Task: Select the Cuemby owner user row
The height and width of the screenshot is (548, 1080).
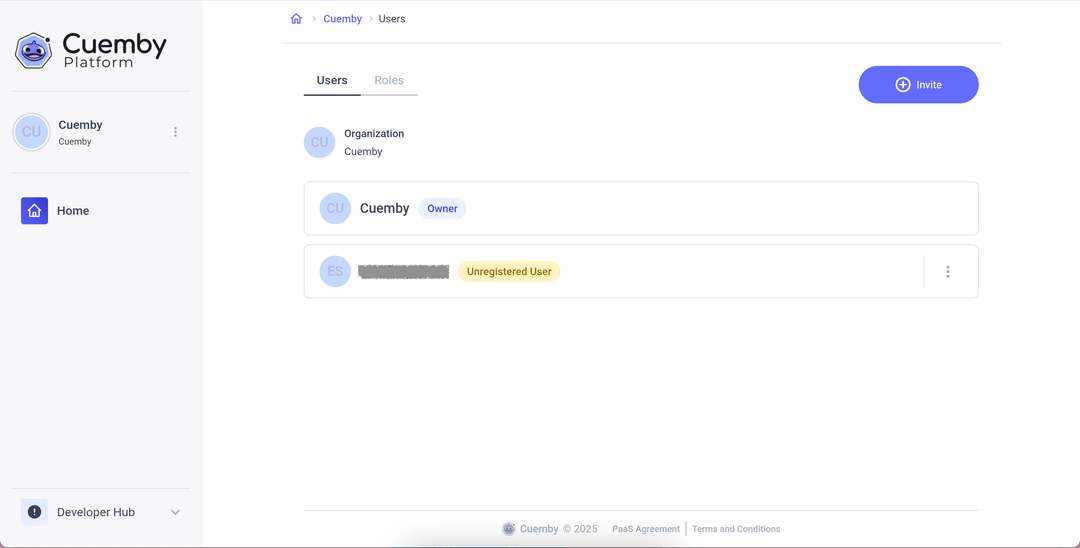Action: tap(641, 209)
